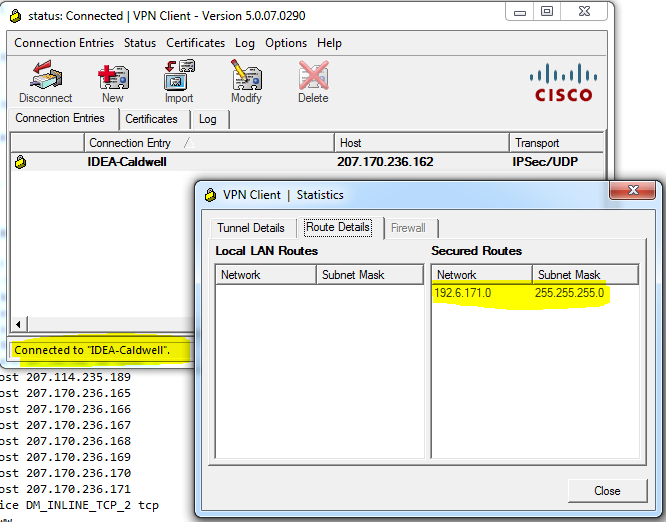Click the red X on Statistics dialog
Viewport: 666px width, 522px height.
(x=633, y=190)
